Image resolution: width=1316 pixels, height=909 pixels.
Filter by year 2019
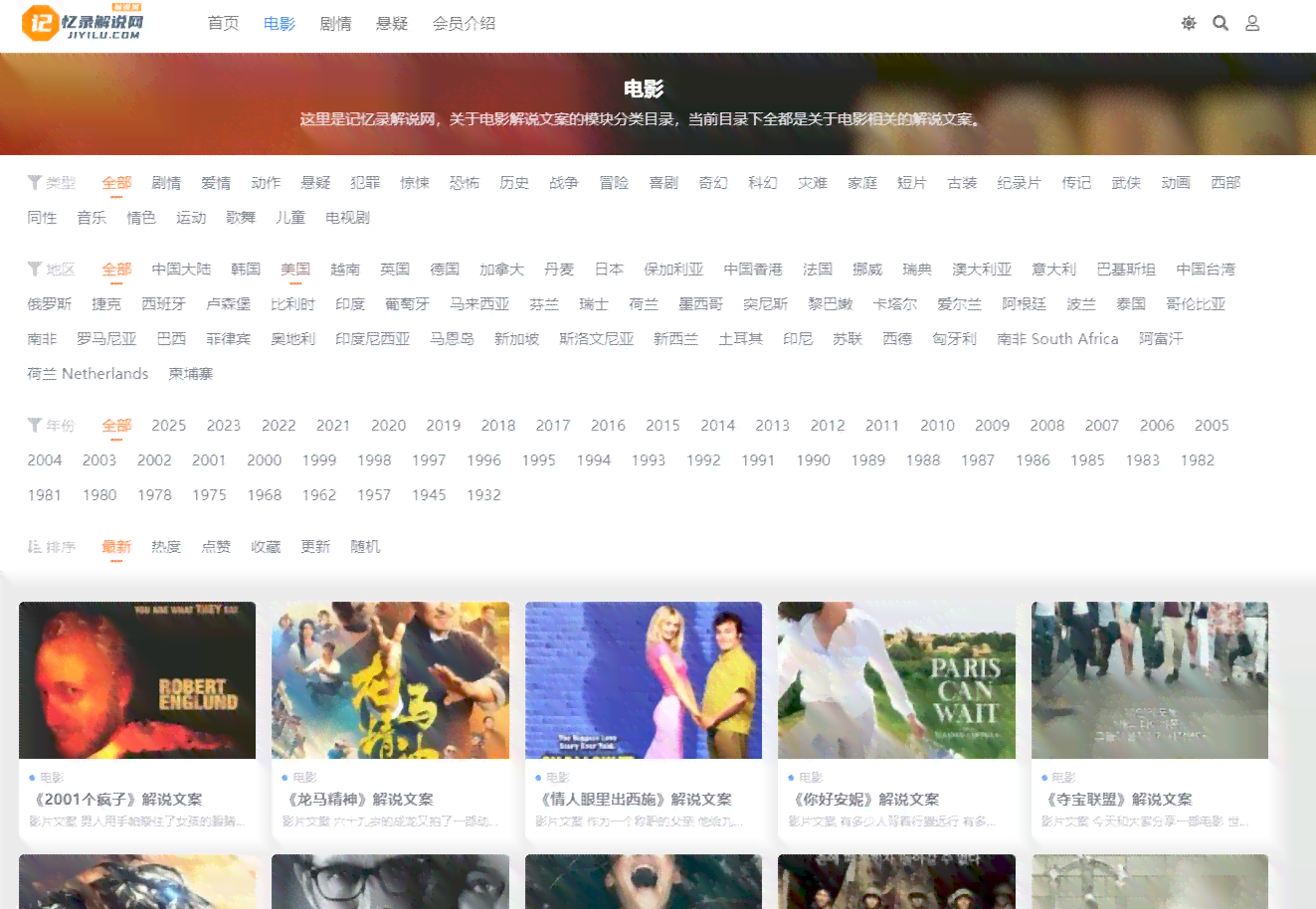point(444,426)
